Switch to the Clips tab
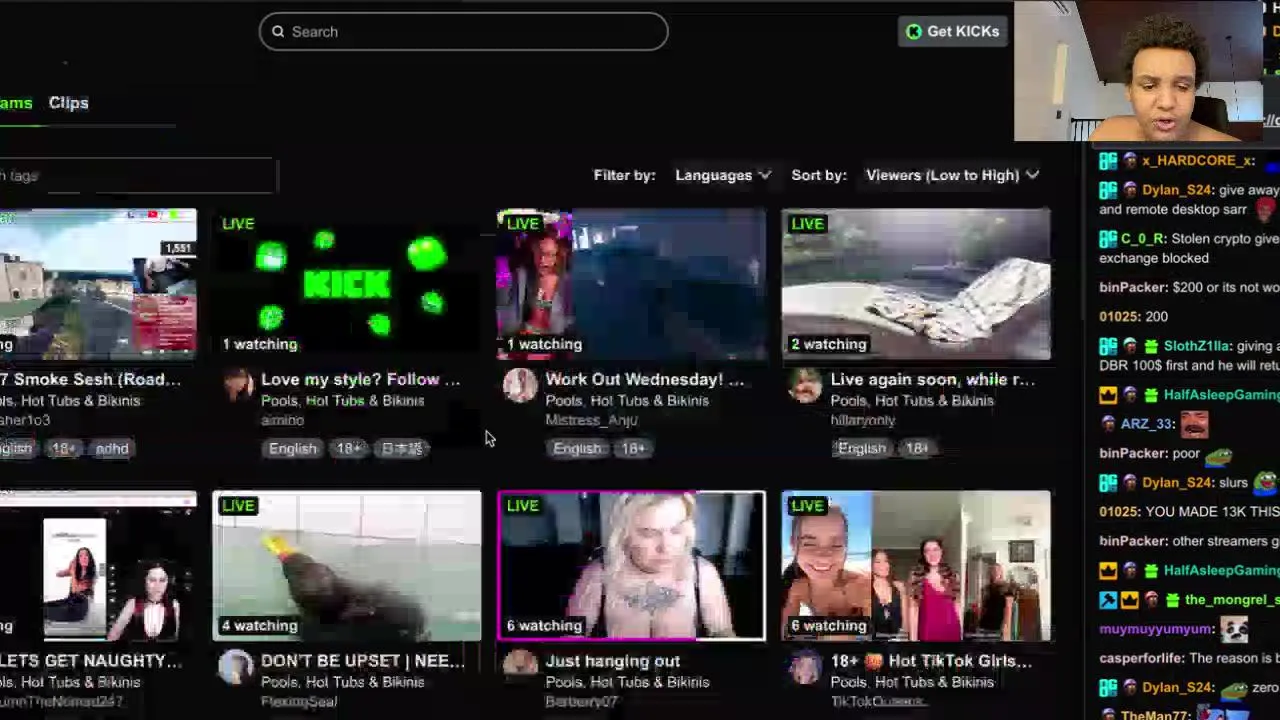 click(x=68, y=103)
